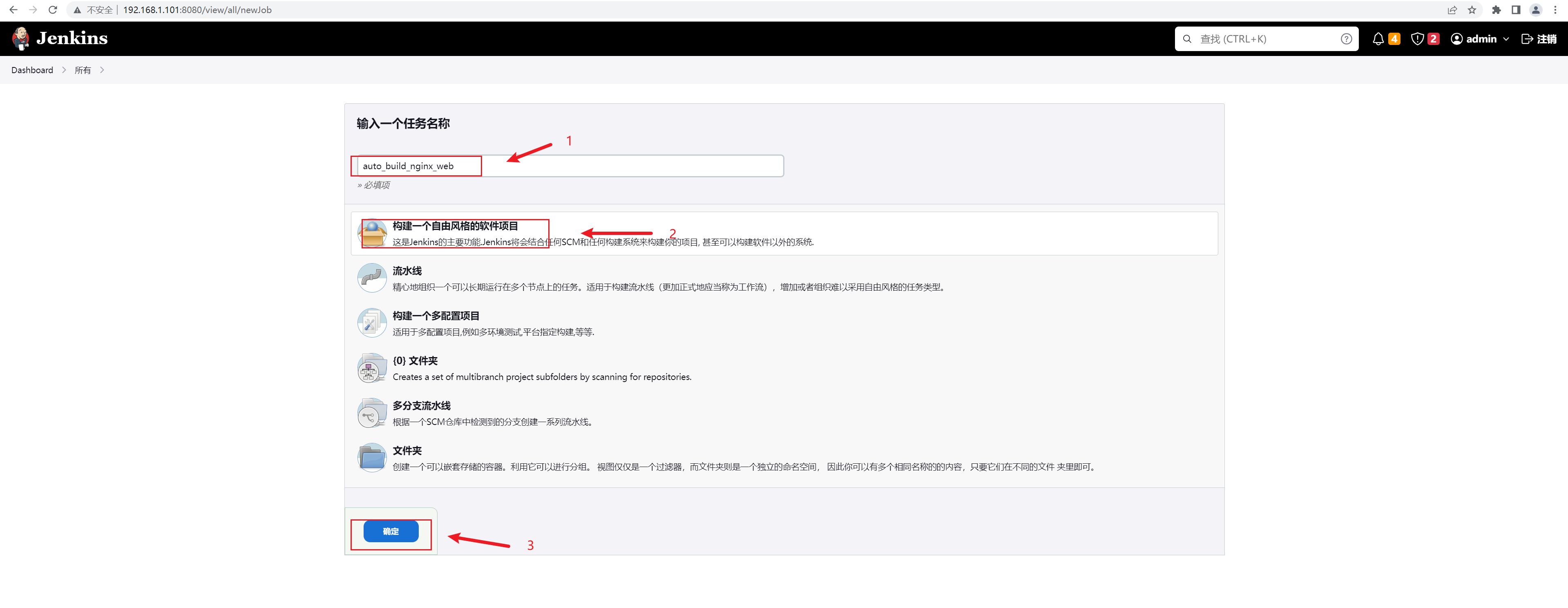1568x608 pixels.
Task: Toggle browser side panel icon
Action: click(1516, 10)
